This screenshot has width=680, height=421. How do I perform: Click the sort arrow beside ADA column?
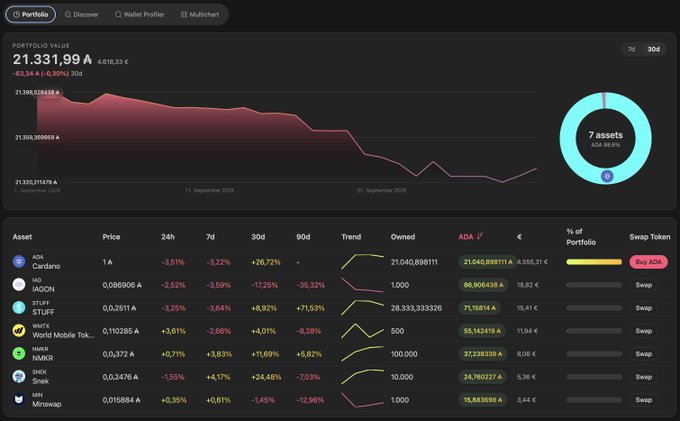(x=480, y=236)
